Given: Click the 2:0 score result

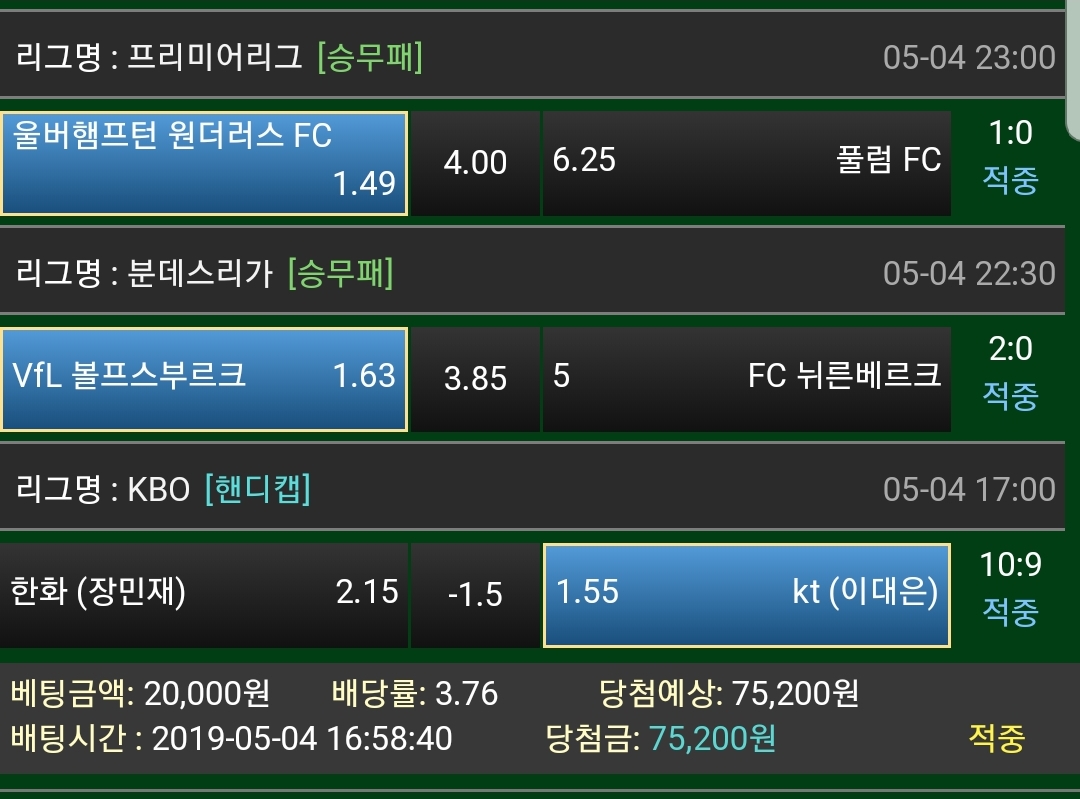Looking at the screenshot, I should coord(1010,349).
